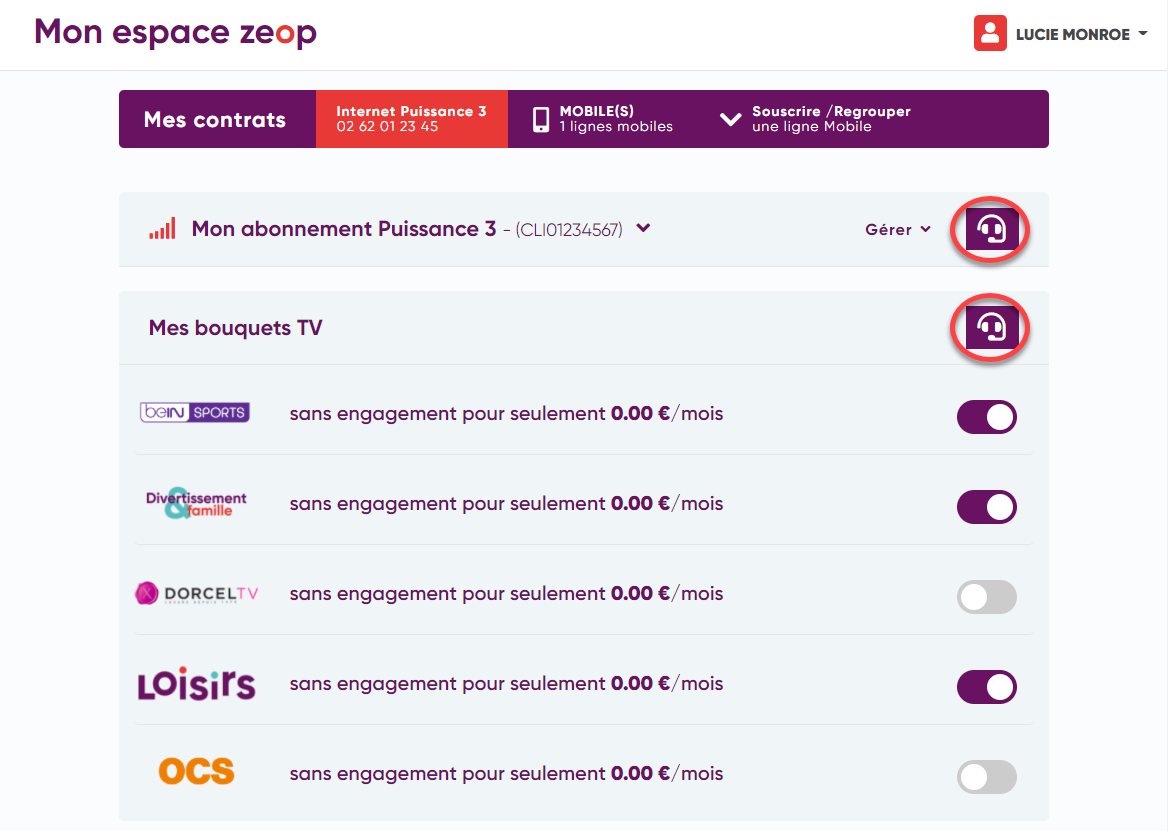This screenshot has height=831, width=1168.
Task: Click the mobile phone icon in the MOBILE(S) tab
Action: pos(540,118)
